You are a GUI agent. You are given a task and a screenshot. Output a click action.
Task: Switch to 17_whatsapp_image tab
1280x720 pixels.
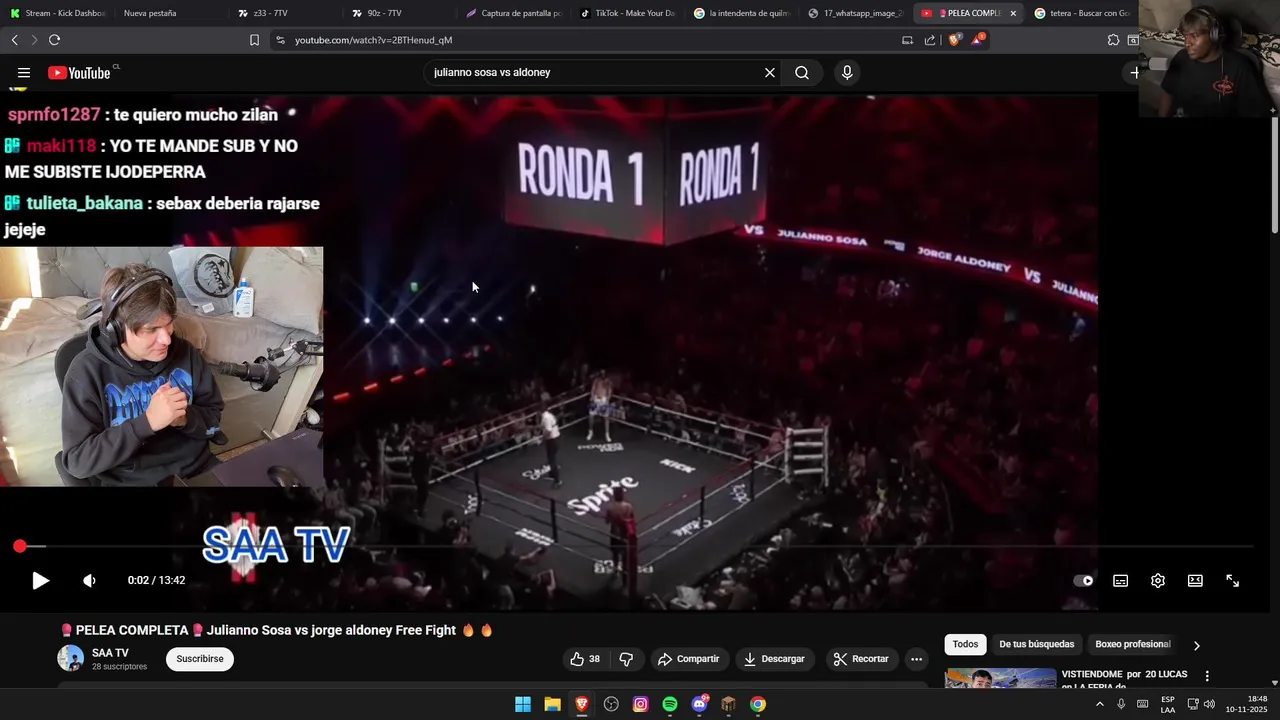856,13
